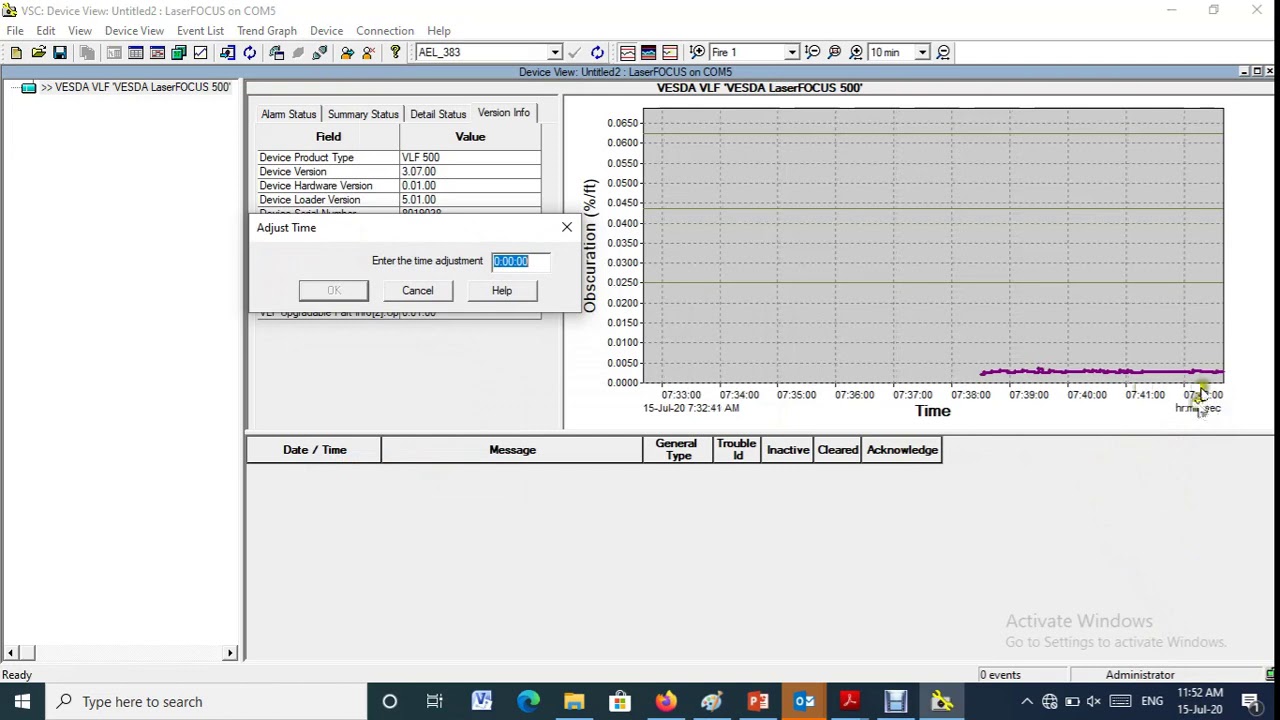Open the Windows Start menu

point(22,702)
